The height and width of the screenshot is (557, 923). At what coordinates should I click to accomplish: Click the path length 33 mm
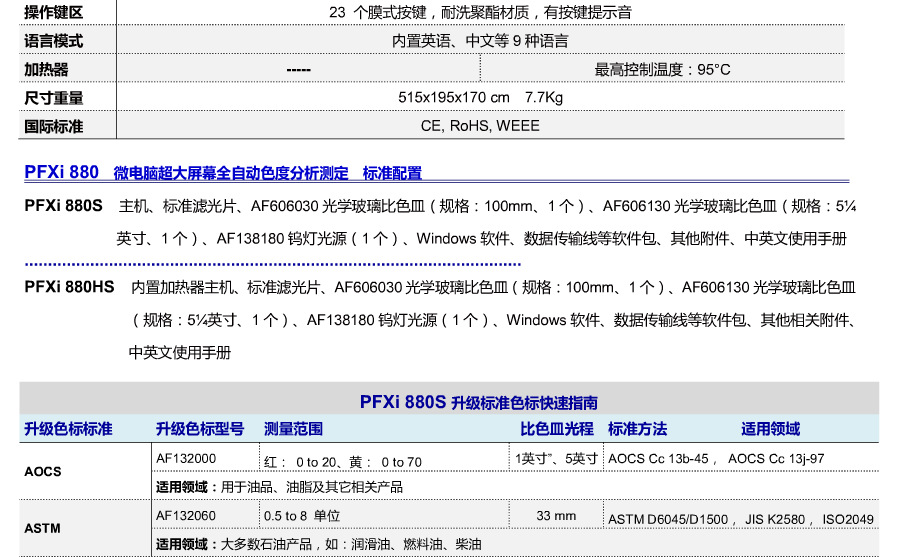(x=556, y=516)
